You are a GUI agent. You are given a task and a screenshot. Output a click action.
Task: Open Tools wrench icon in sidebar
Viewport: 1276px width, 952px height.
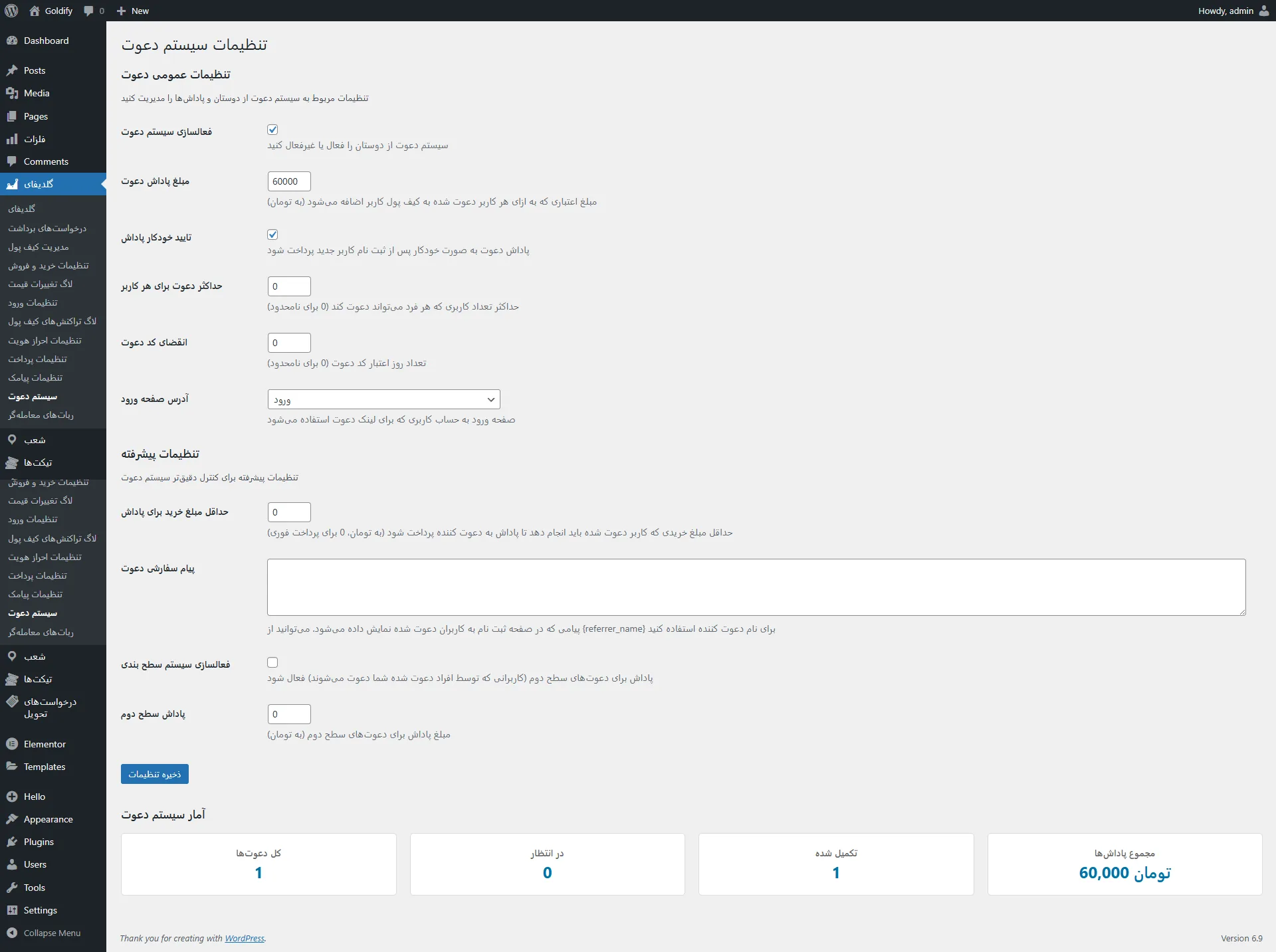[x=12, y=888]
